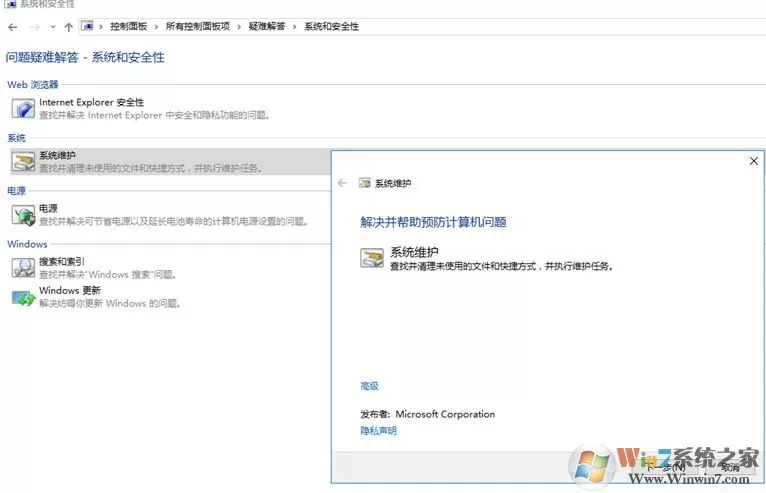Screen dimensions: 766x493
Task: Navigate to 疑难解答 breadcrumb
Action: (x=267, y=26)
